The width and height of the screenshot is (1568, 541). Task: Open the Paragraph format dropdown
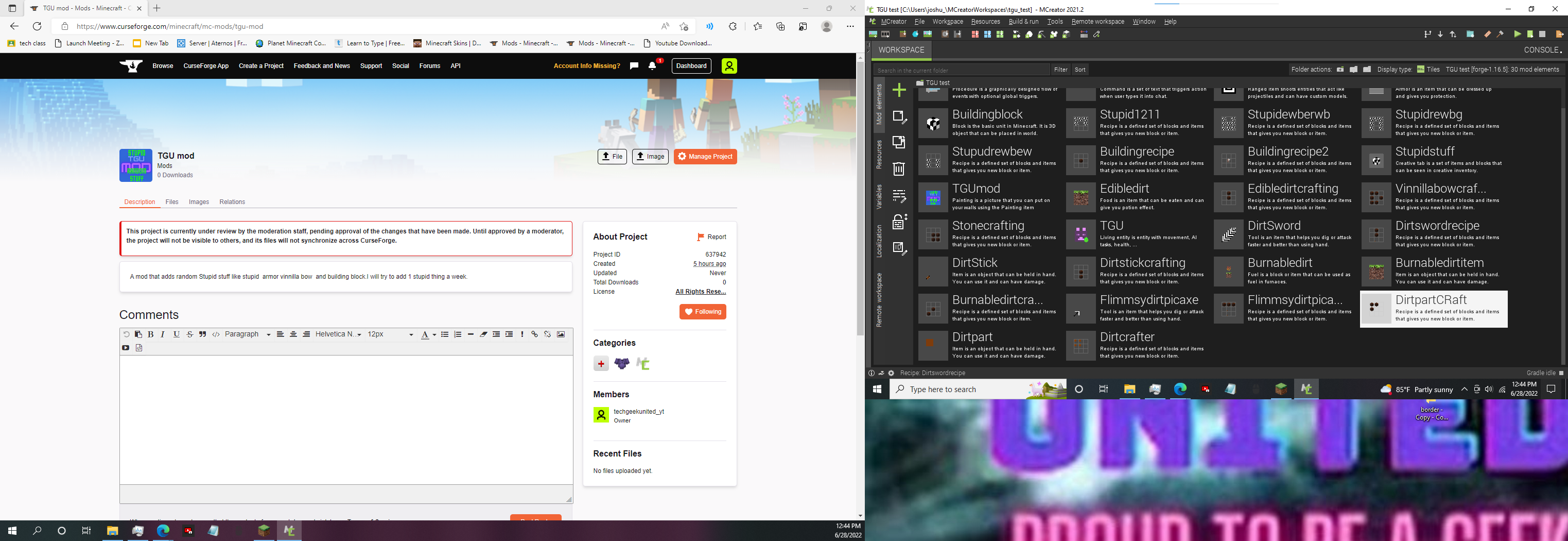point(247,334)
